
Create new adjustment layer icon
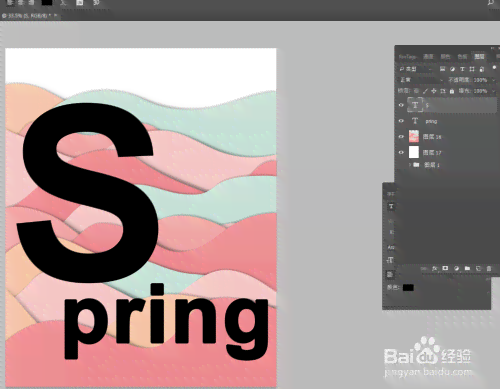click(456, 268)
